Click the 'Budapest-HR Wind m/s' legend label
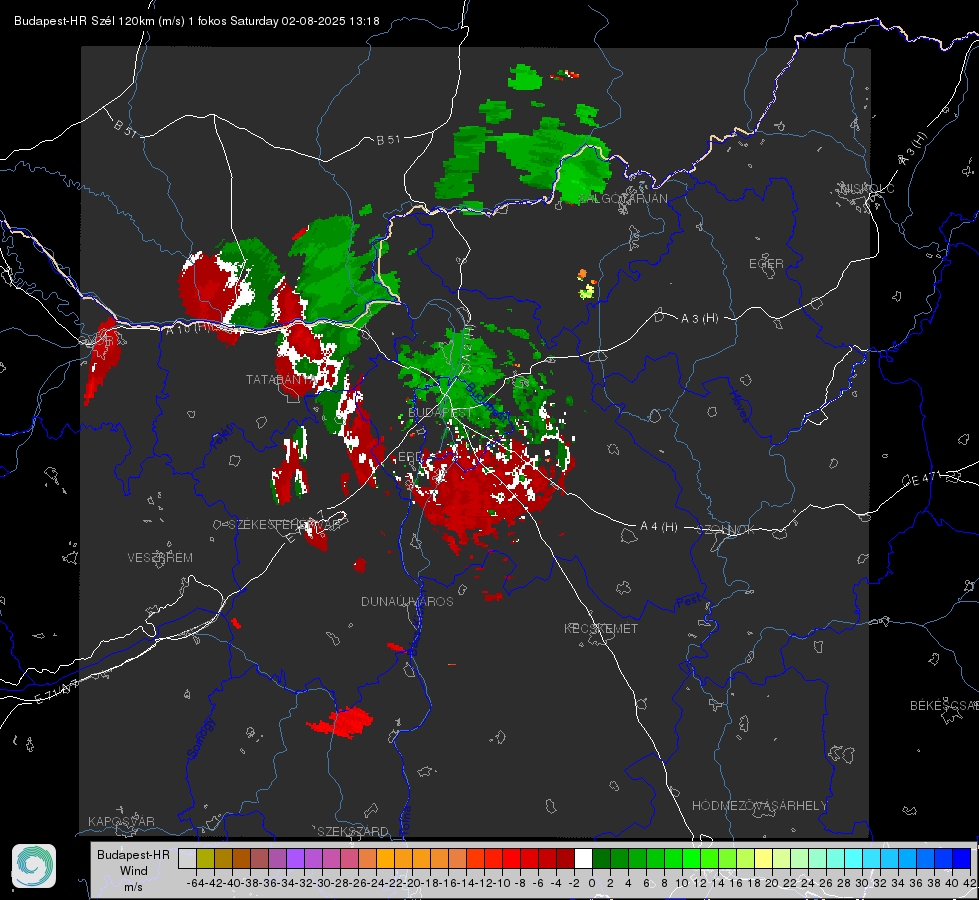The width and height of the screenshot is (979, 900). (x=134, y=870)
